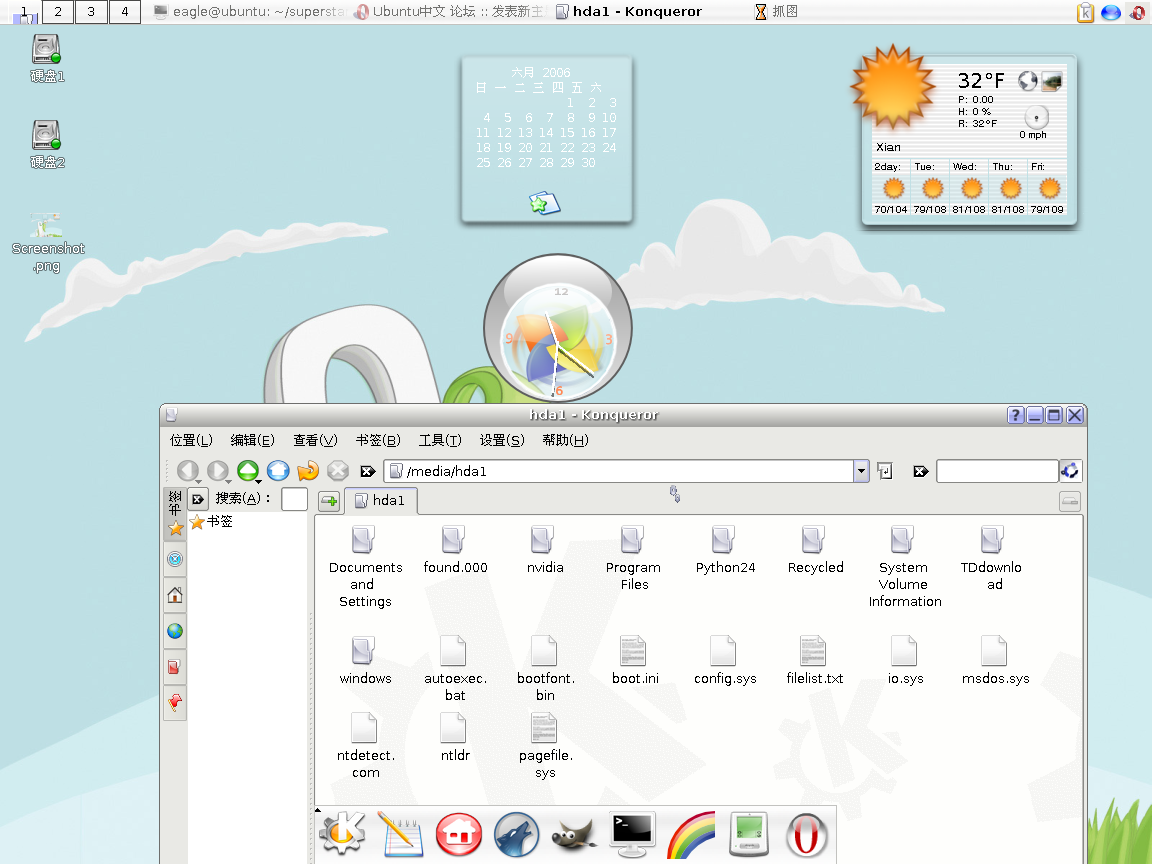The height and width of the screenshot is (864, 1152).
Task: Launch the terminal from the dock
Action: click(632, 835)
